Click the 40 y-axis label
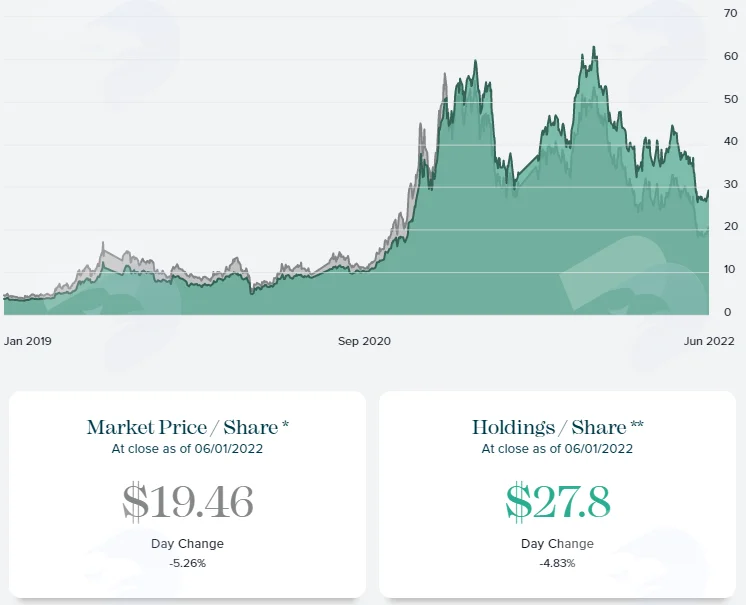The width and height of the screenshot is (746, 605). click(731, 141)
